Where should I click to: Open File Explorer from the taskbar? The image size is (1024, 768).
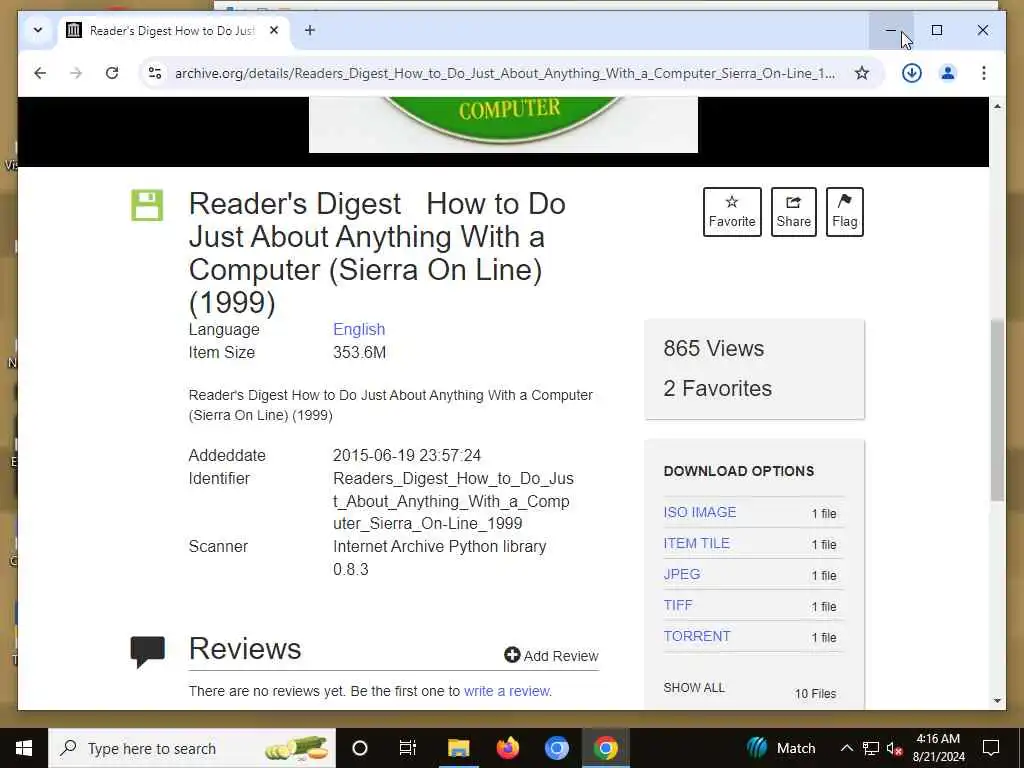[x=458, y=748]
